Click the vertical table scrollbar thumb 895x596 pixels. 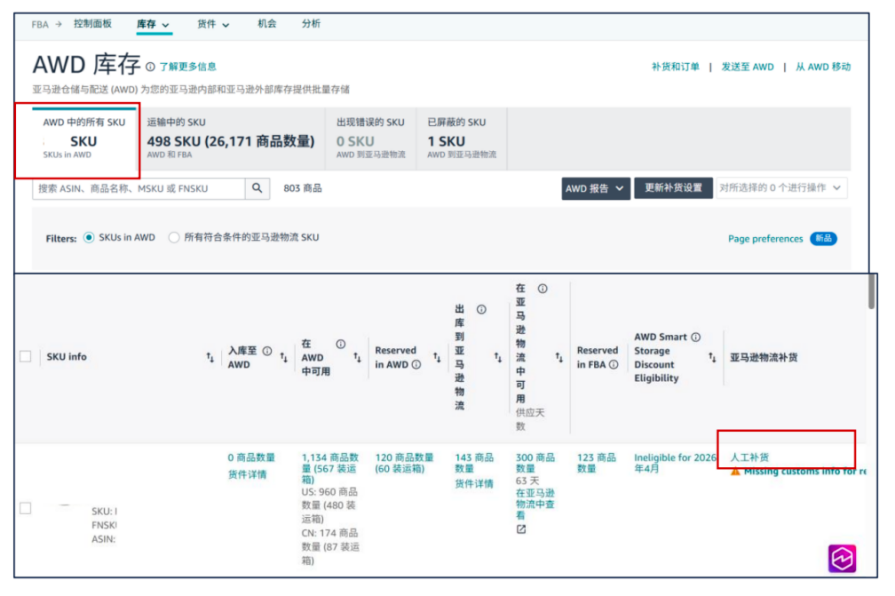(871, 291)
